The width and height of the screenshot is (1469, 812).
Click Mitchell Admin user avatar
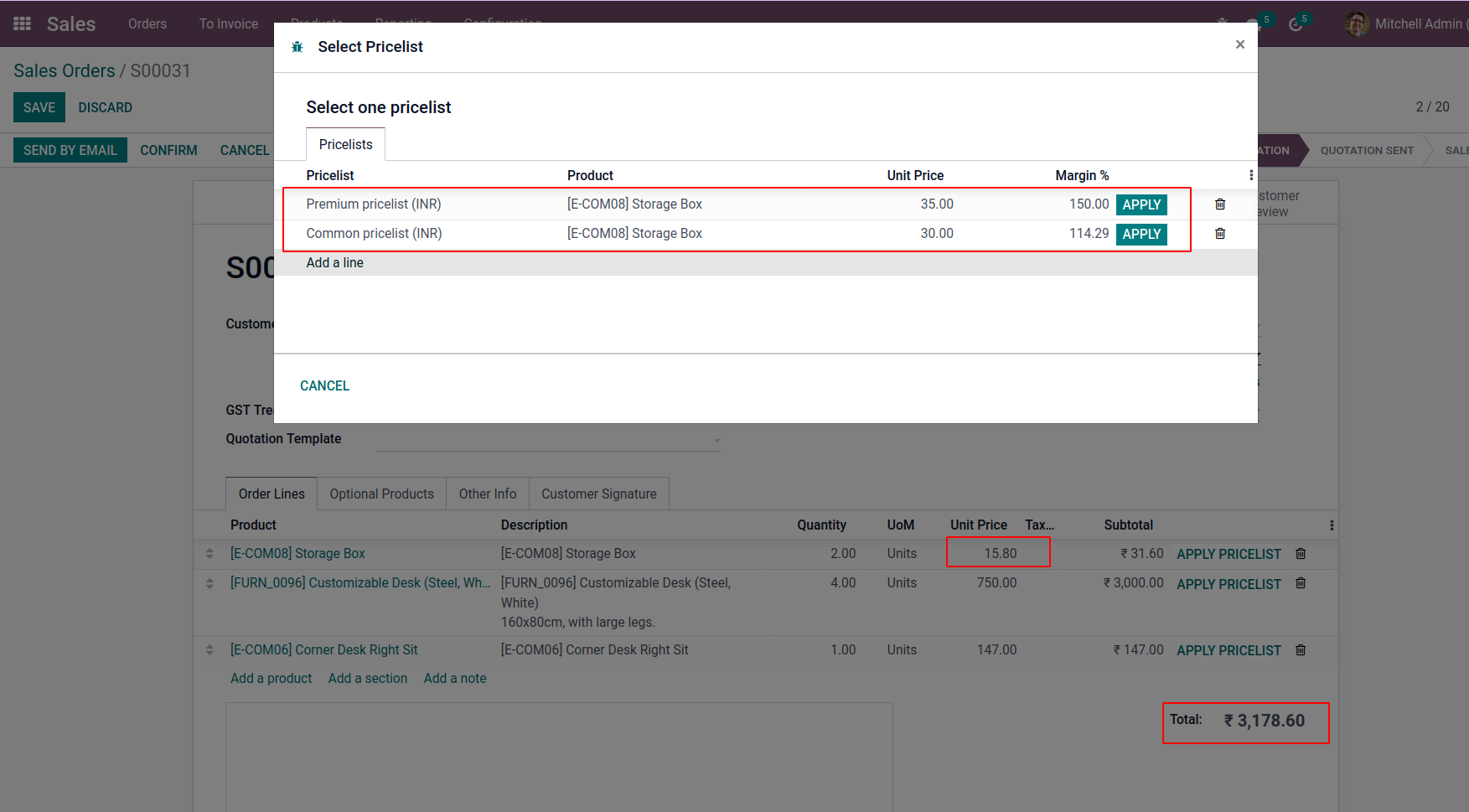(1356, 24)
